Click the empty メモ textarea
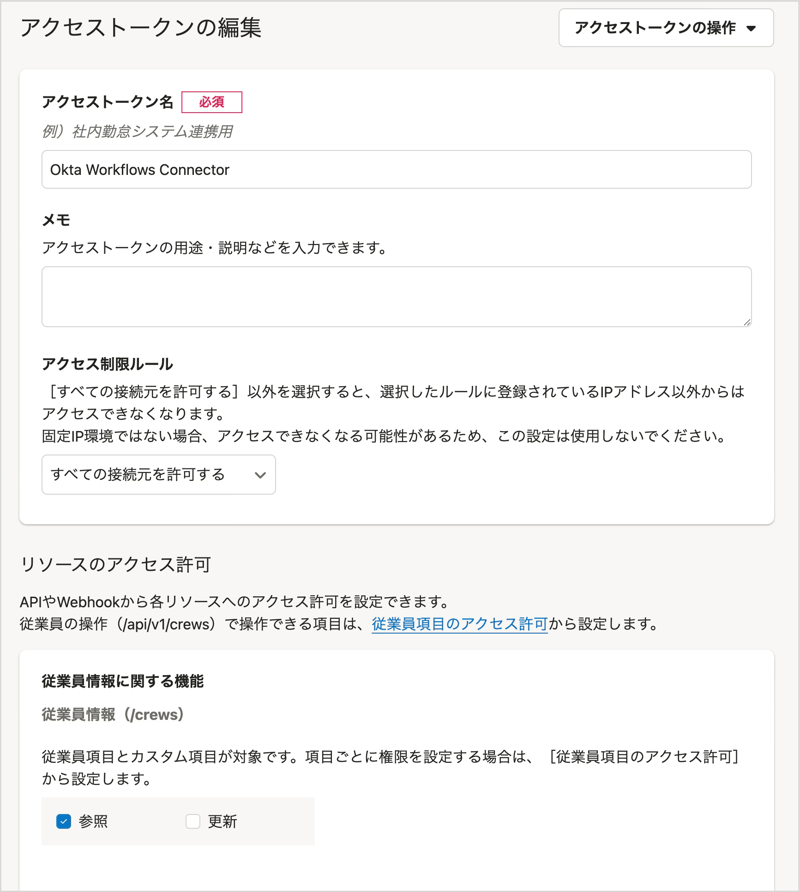 tap(396, 294)
